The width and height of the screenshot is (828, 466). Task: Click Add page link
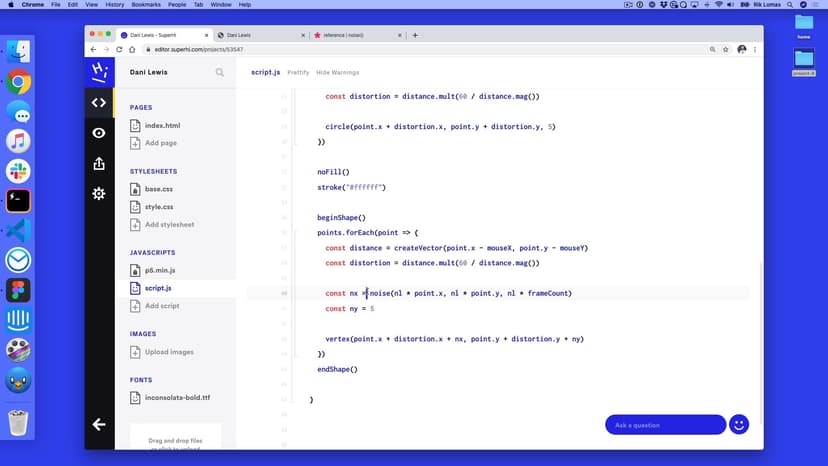[160, 143]
